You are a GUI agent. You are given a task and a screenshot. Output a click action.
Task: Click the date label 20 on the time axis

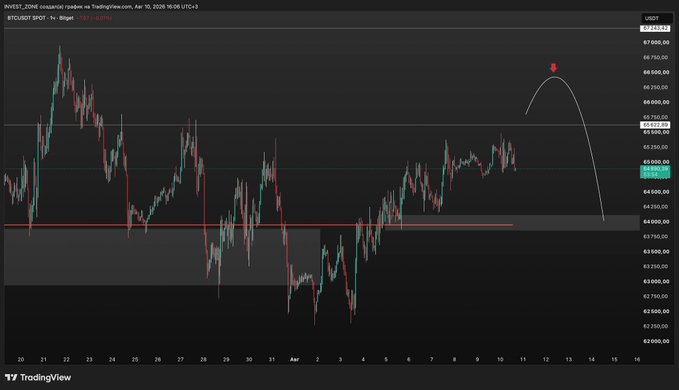click(21, 359)
